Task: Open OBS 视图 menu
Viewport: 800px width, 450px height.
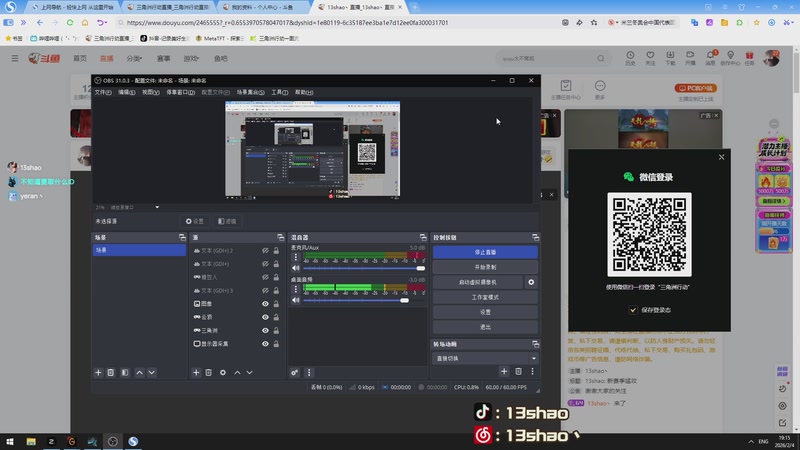Action: 151,92
